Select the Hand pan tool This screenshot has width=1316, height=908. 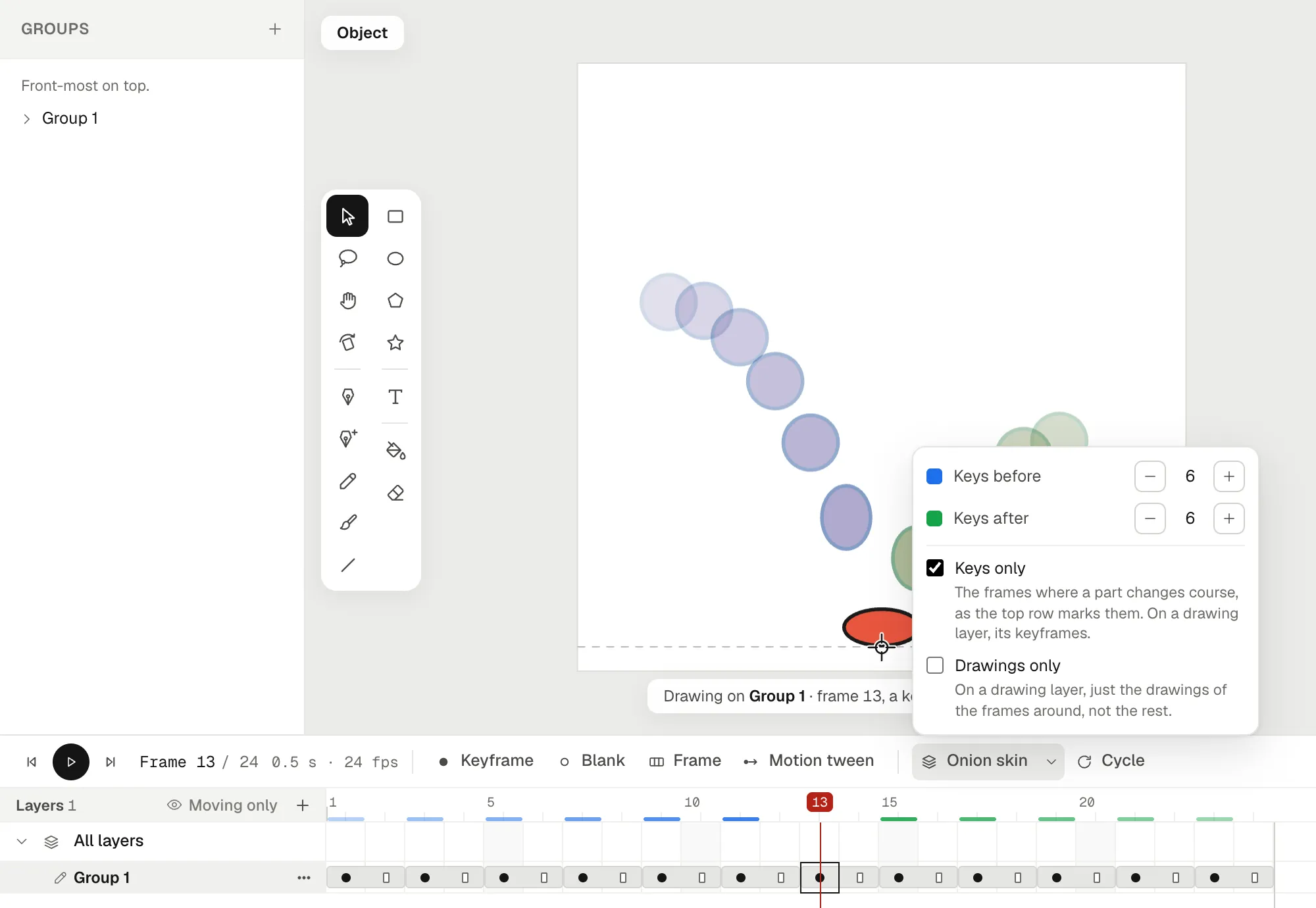tap(347, 301)
